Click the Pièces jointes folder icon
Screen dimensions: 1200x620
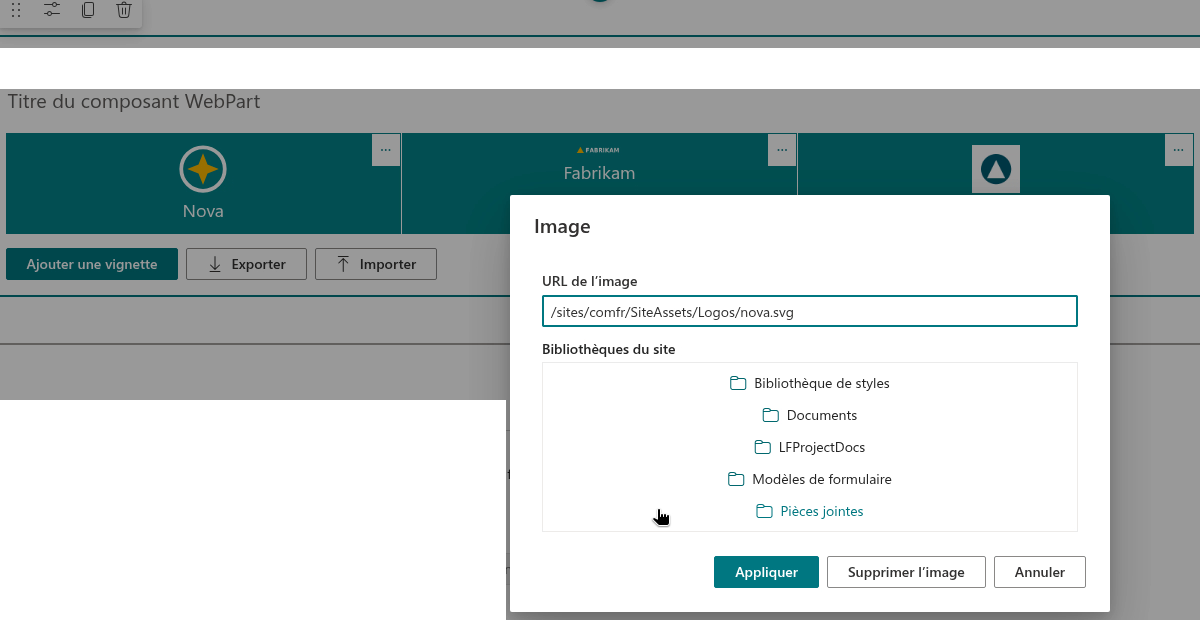(x=764, y=511)
